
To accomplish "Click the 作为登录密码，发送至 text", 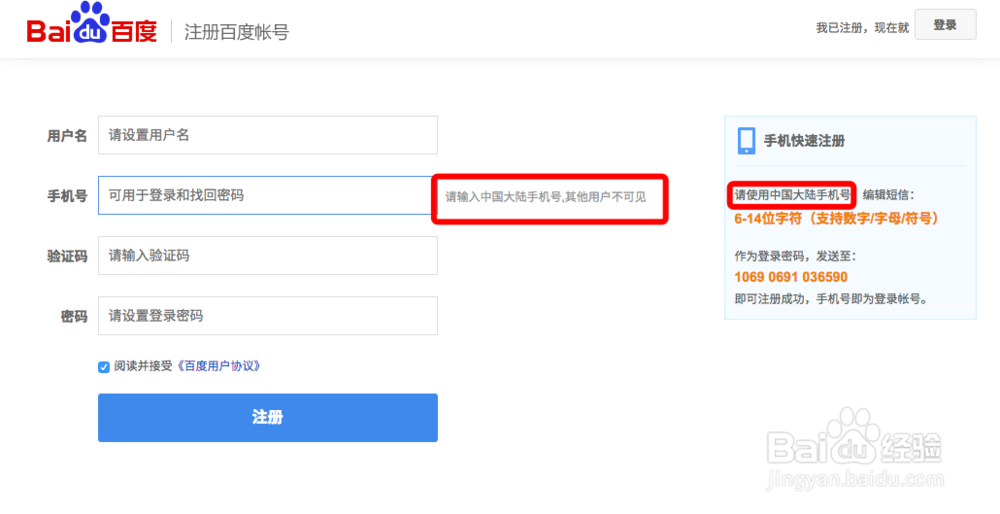I will coord(795,256).
